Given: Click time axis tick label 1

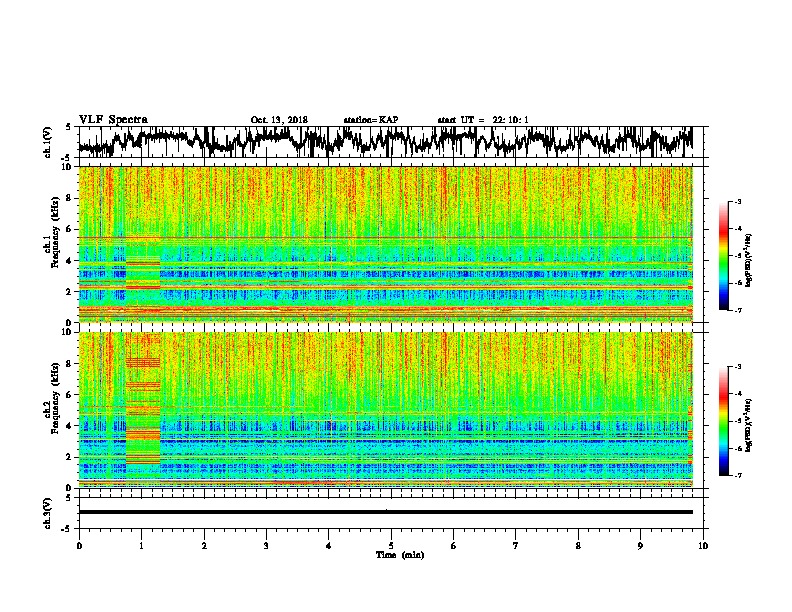Looking at the screenshot, I should (141, 546).
